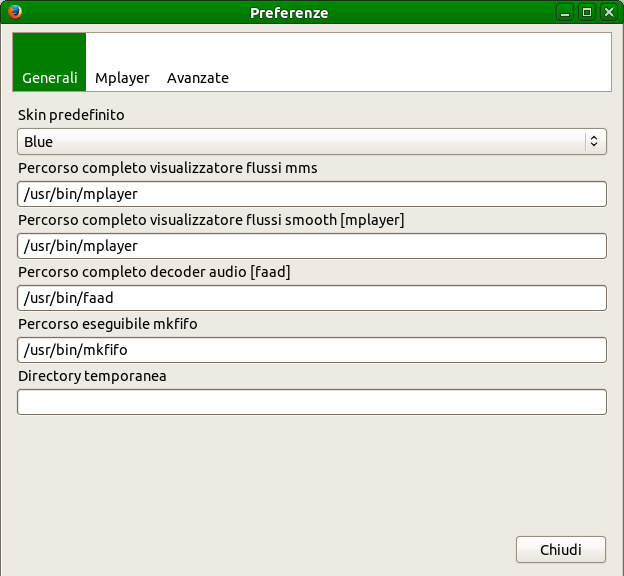This screenshot has height=576, width=624.
Task: Switch to the Generali tab
Action: 49,77
